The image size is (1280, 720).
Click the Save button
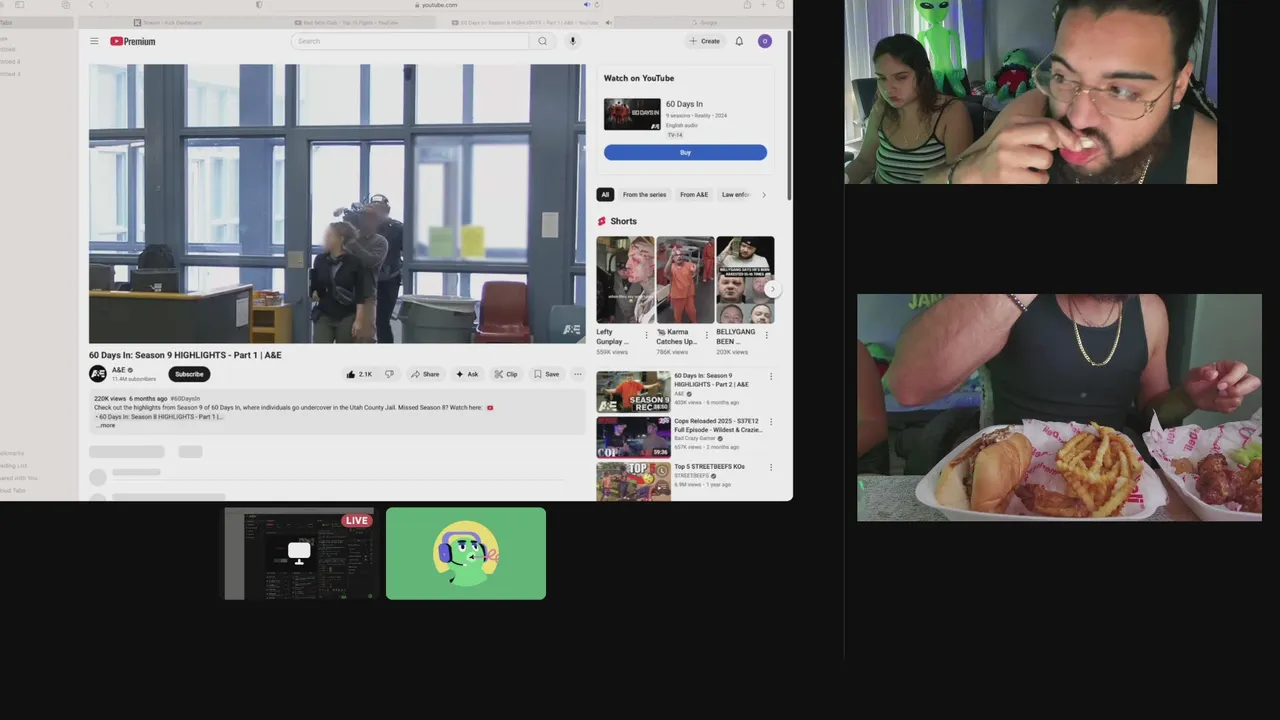tap(546, 374)
